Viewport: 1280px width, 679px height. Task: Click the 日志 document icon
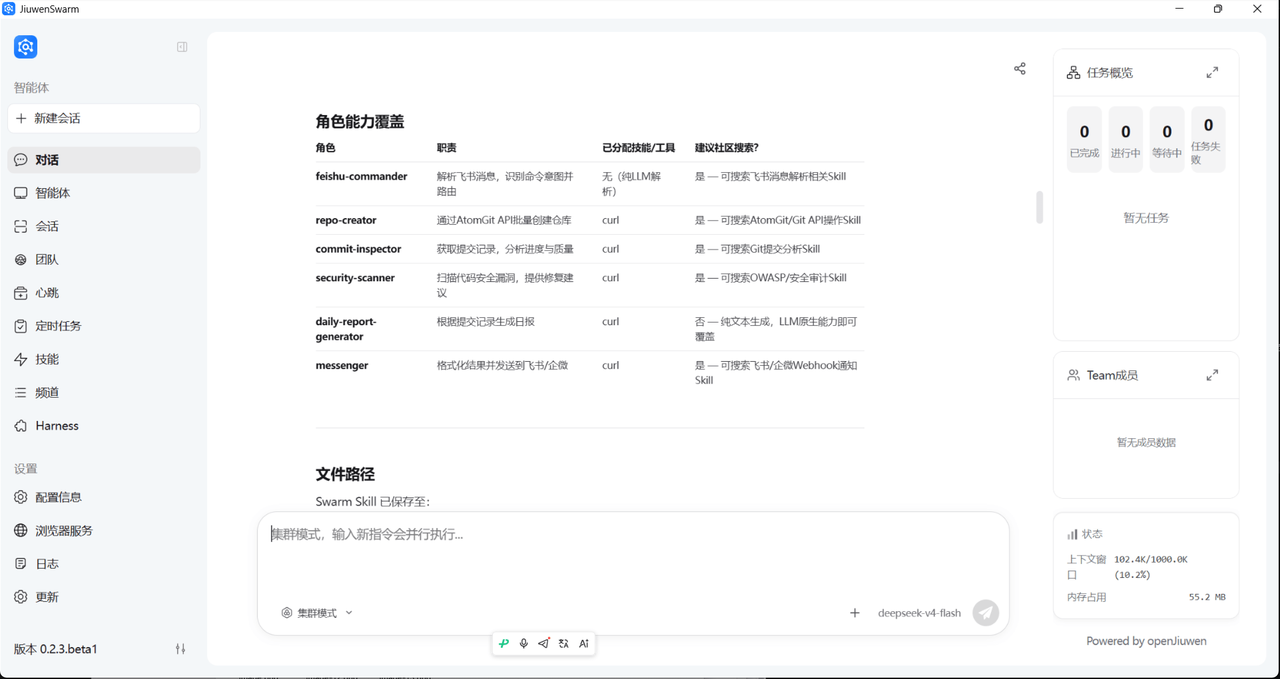(x=21, y=564)
